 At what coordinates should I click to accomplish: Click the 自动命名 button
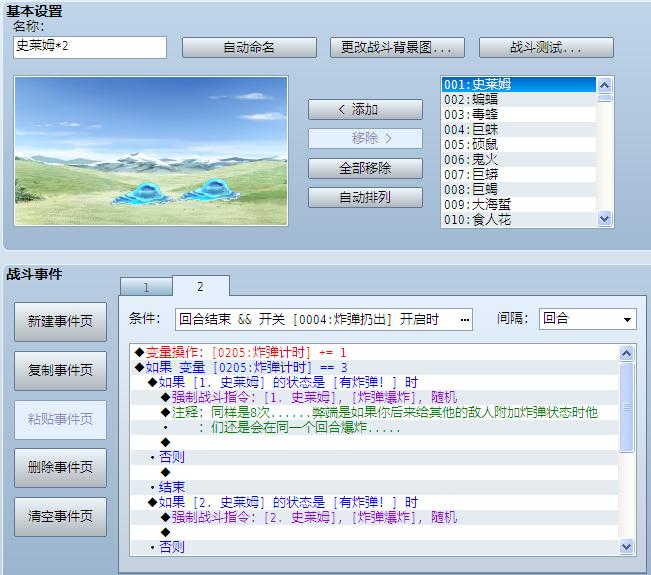[x=249, y=47]
